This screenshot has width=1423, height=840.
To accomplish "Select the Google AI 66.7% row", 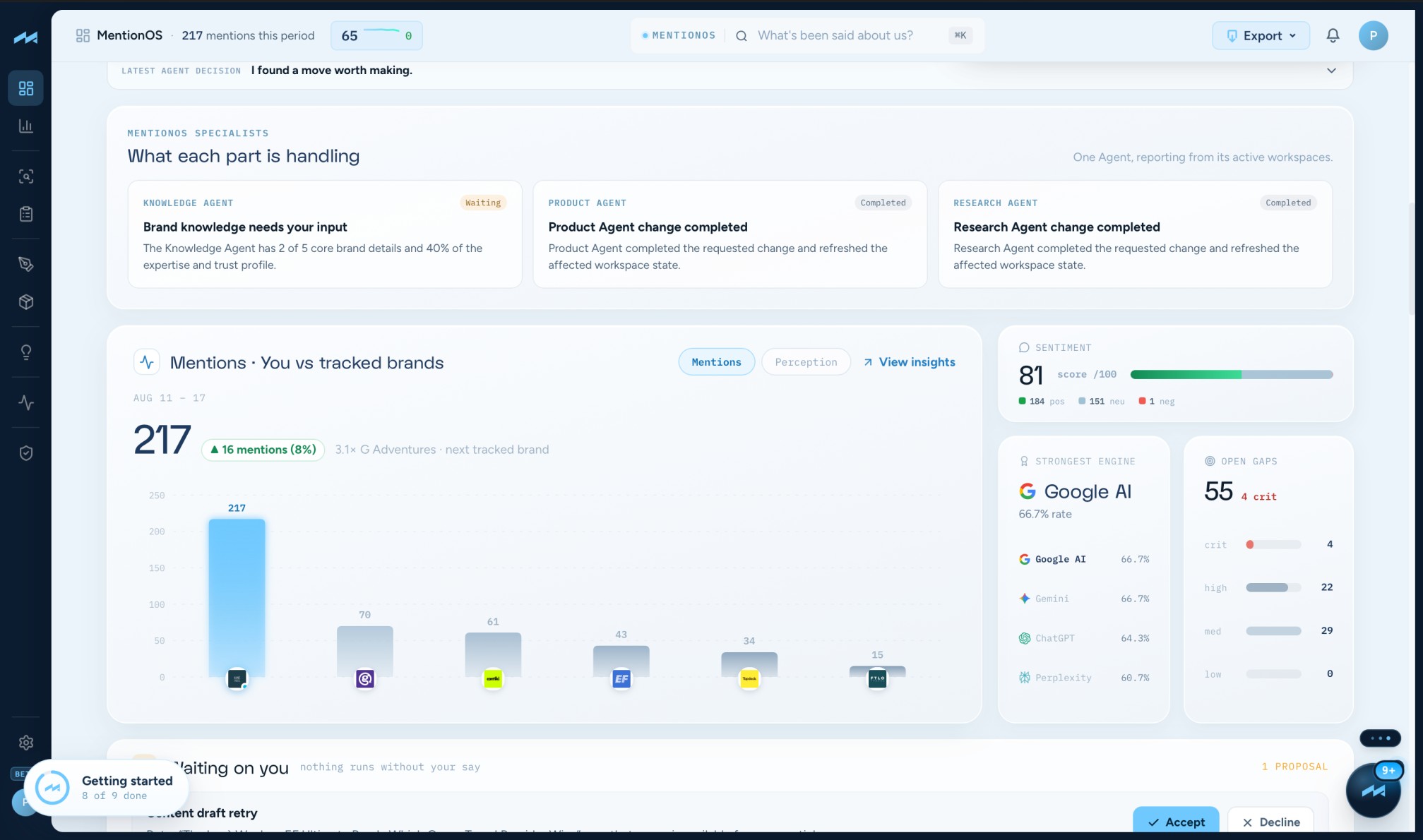I will (x=1084, y=559).
